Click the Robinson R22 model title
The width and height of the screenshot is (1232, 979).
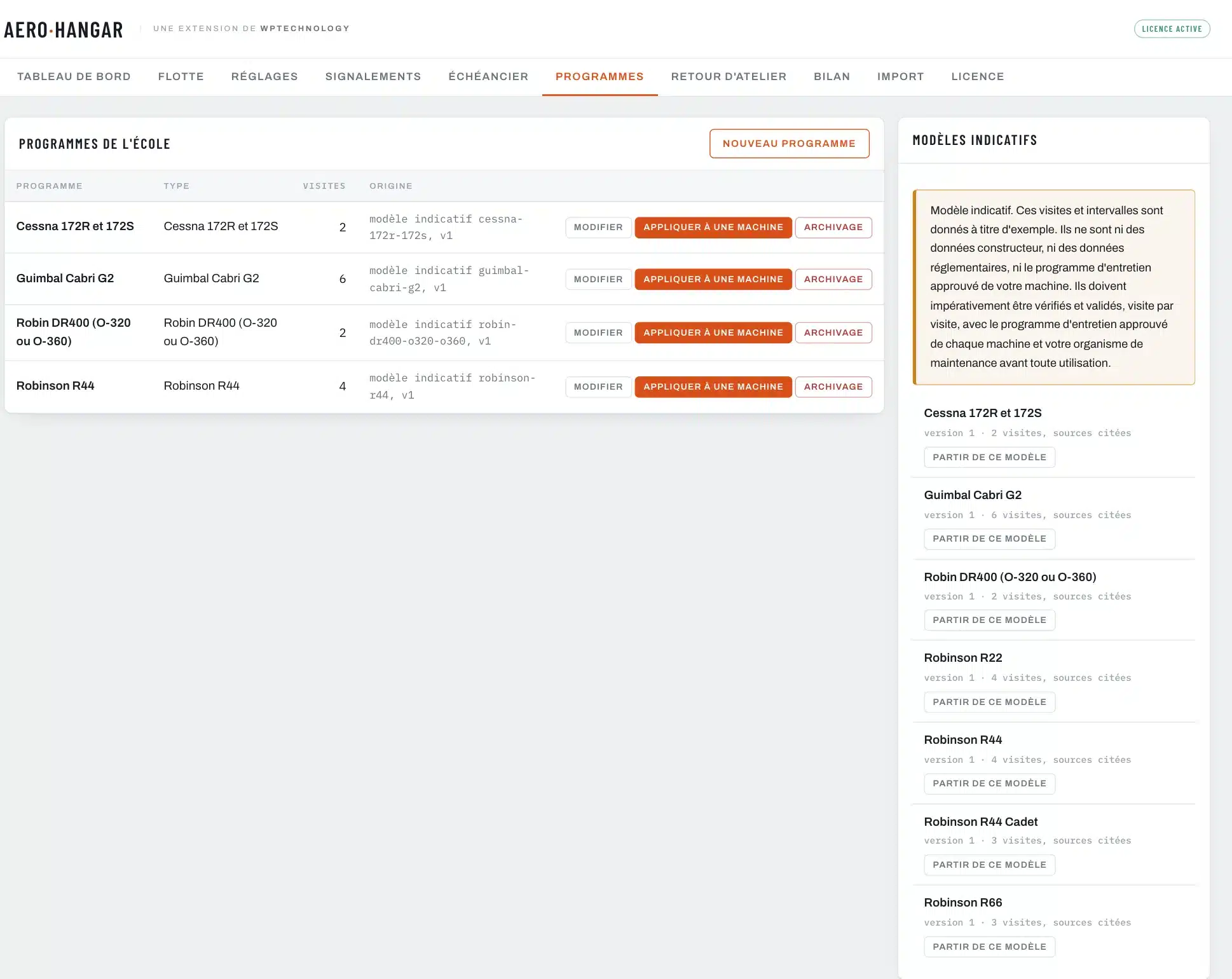(962, 658)
